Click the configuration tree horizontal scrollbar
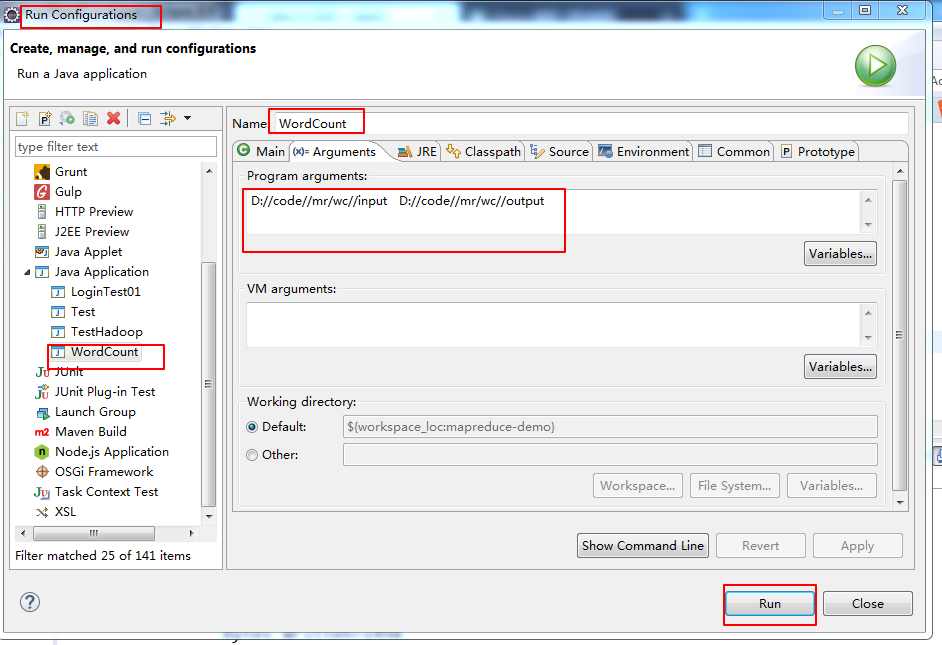Screen dimensions: 942x645 94,533
